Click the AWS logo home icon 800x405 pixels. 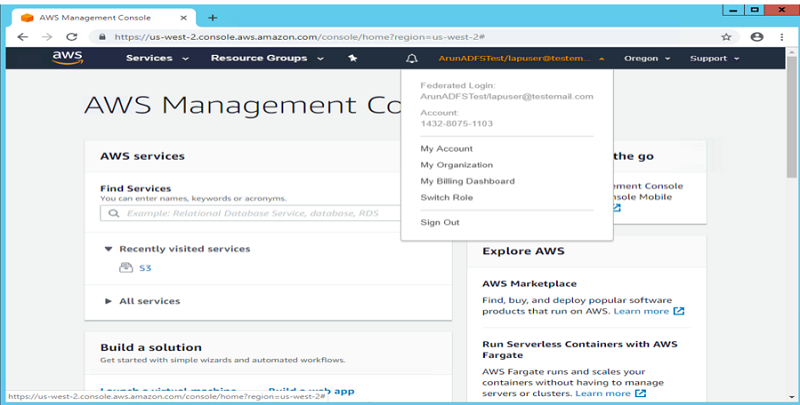click(x=67, y=58)
